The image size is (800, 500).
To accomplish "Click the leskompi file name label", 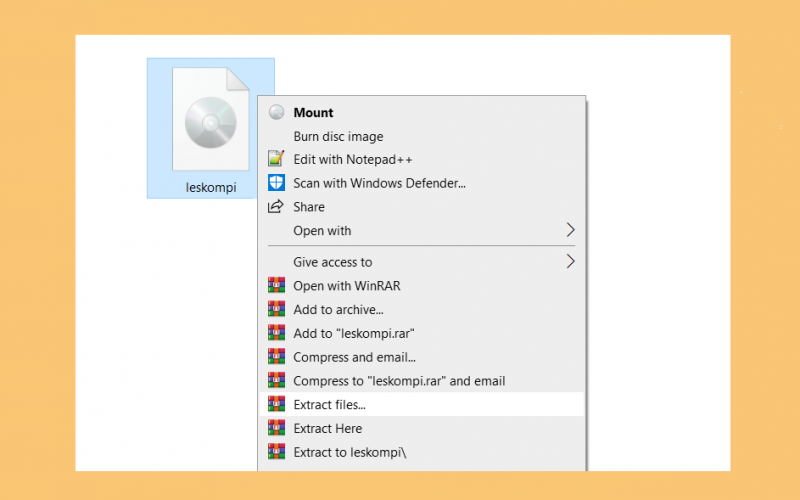I will click(211, 188).
